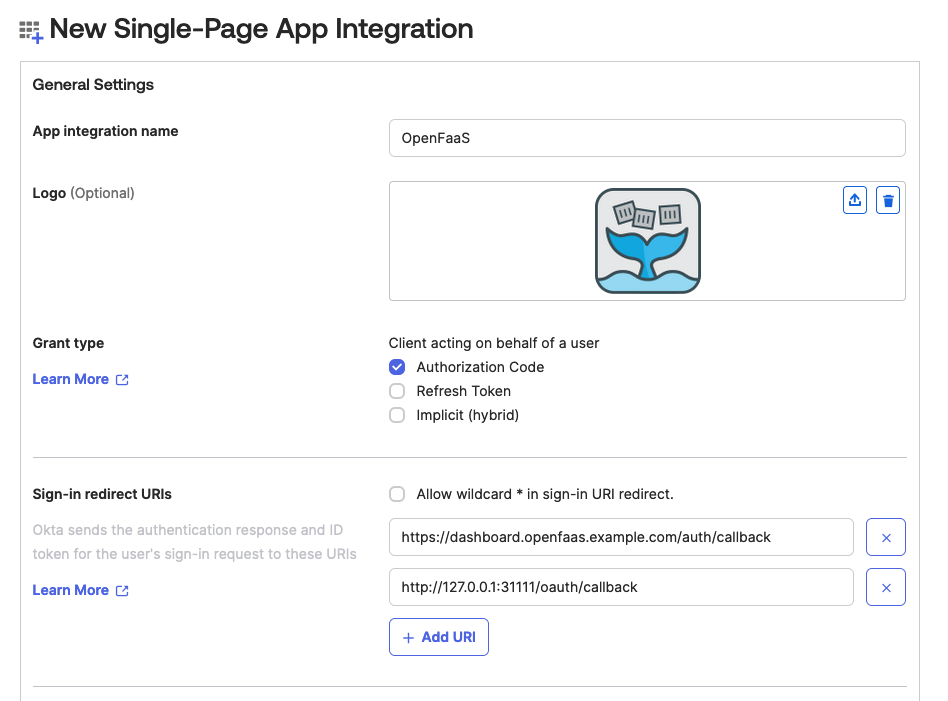
Task: Remove the dashboard.openfaas.example.com redirect URI
Action: tap(885, 537)
